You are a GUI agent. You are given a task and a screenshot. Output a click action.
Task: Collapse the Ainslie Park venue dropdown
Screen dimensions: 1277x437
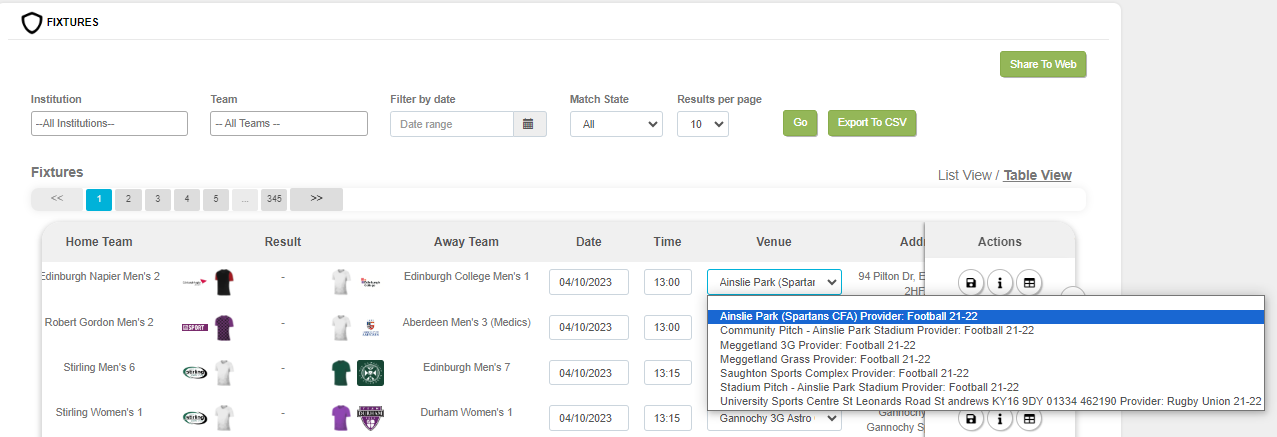click(774, 282)
